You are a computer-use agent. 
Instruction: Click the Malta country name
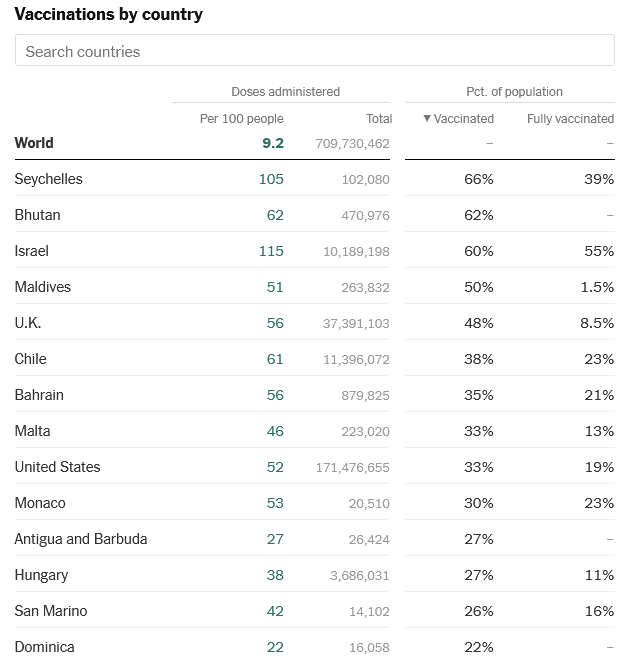pos(32,431)
